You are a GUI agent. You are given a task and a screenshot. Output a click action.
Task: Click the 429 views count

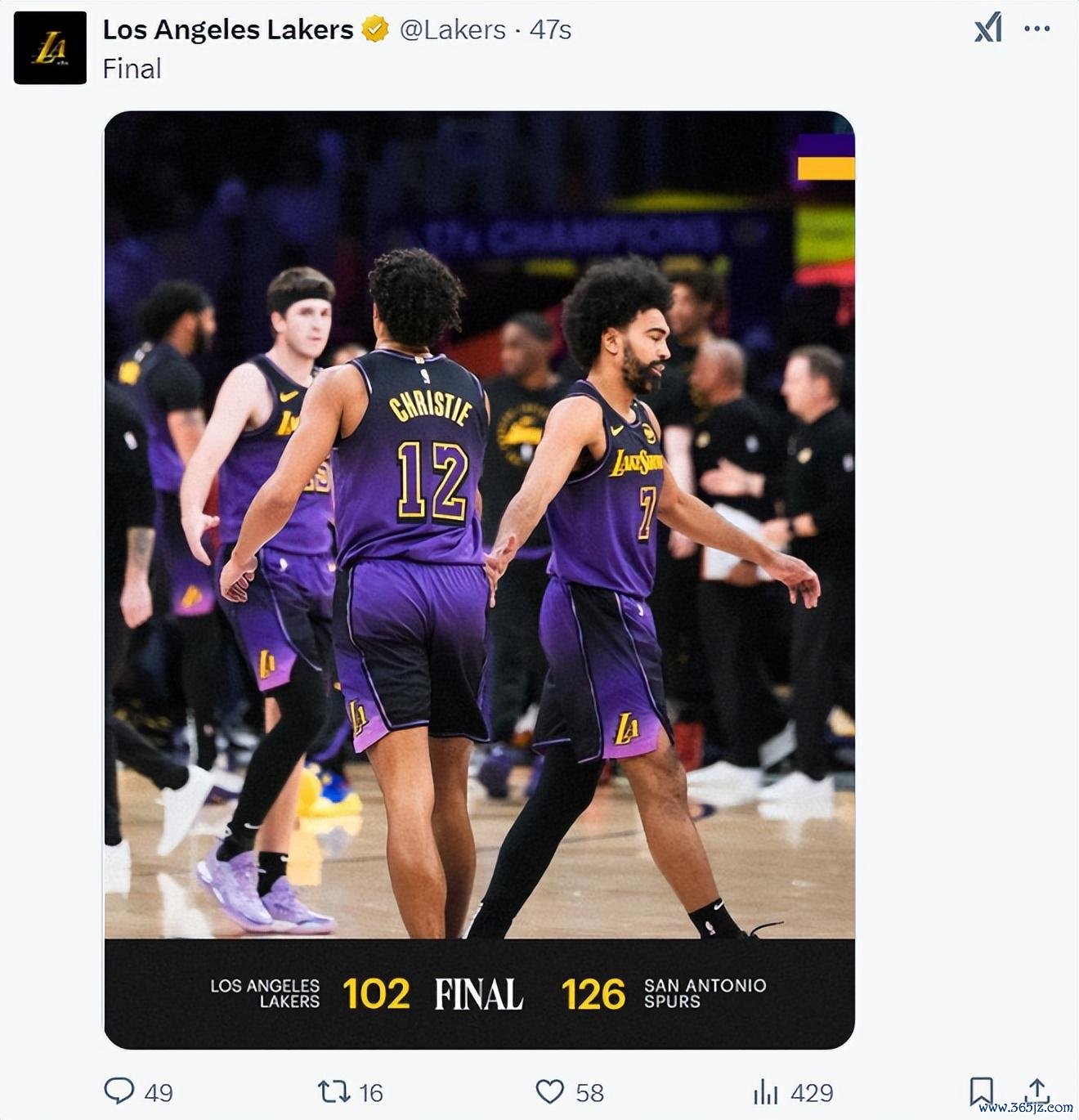pos(812,1092)
